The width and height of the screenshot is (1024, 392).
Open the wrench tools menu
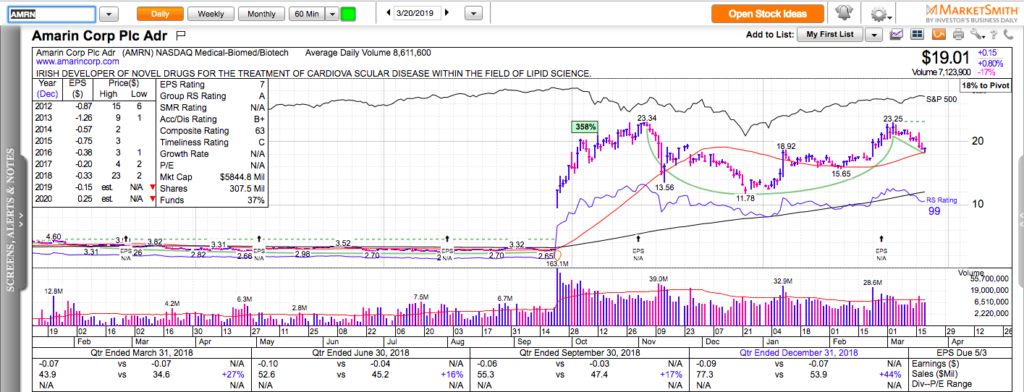tap(978, 34)
